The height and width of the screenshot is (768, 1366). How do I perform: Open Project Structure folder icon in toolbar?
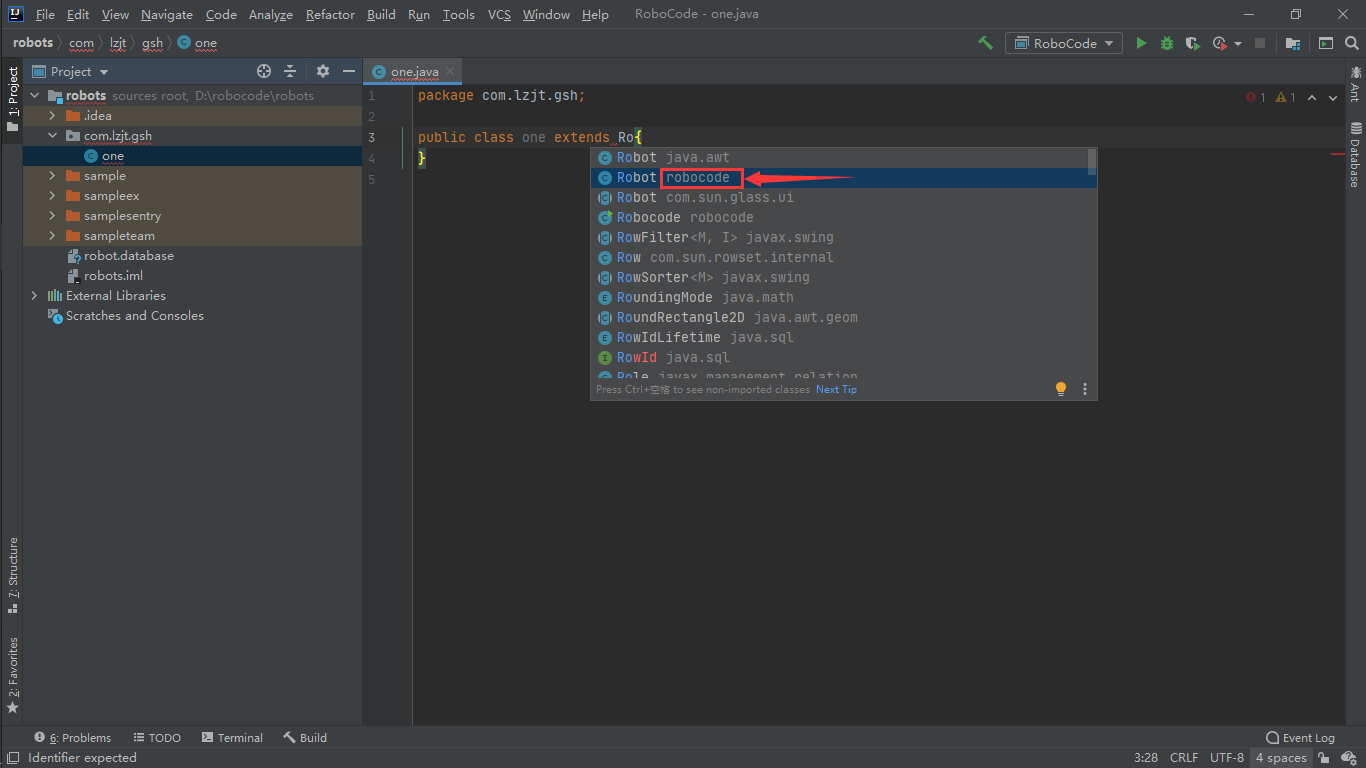click(1293, 43)
